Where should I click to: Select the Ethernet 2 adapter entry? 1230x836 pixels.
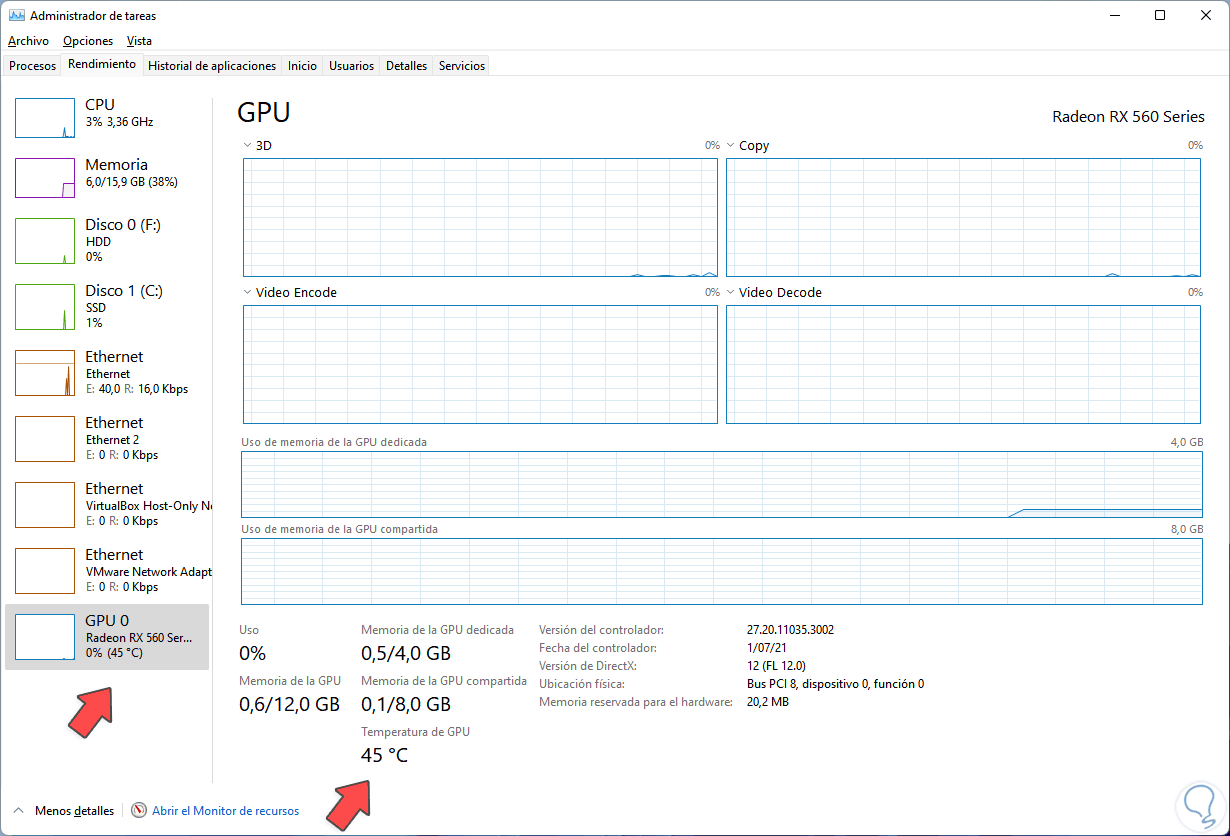coord(107,439)
